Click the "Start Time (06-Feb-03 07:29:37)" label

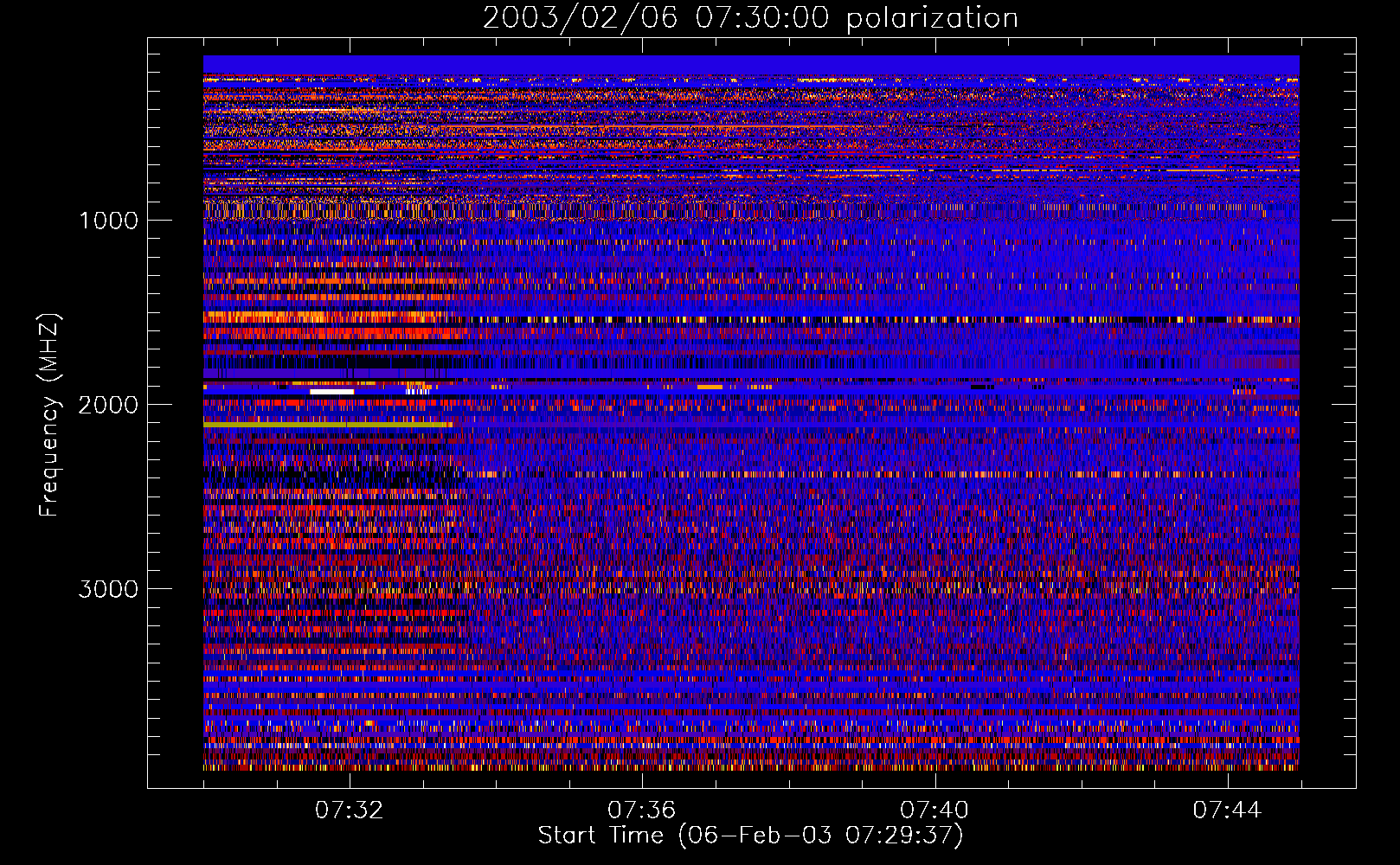(750, 836)
